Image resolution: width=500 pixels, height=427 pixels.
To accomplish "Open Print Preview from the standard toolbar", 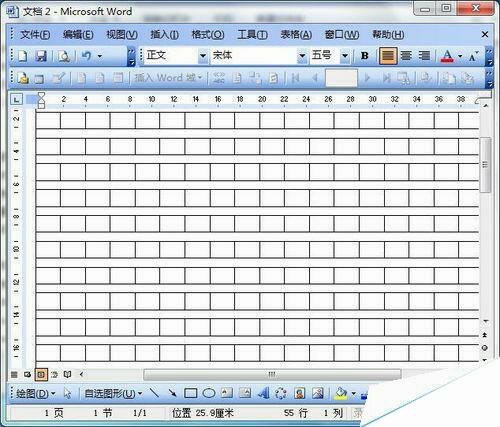I will pos(64,56).
